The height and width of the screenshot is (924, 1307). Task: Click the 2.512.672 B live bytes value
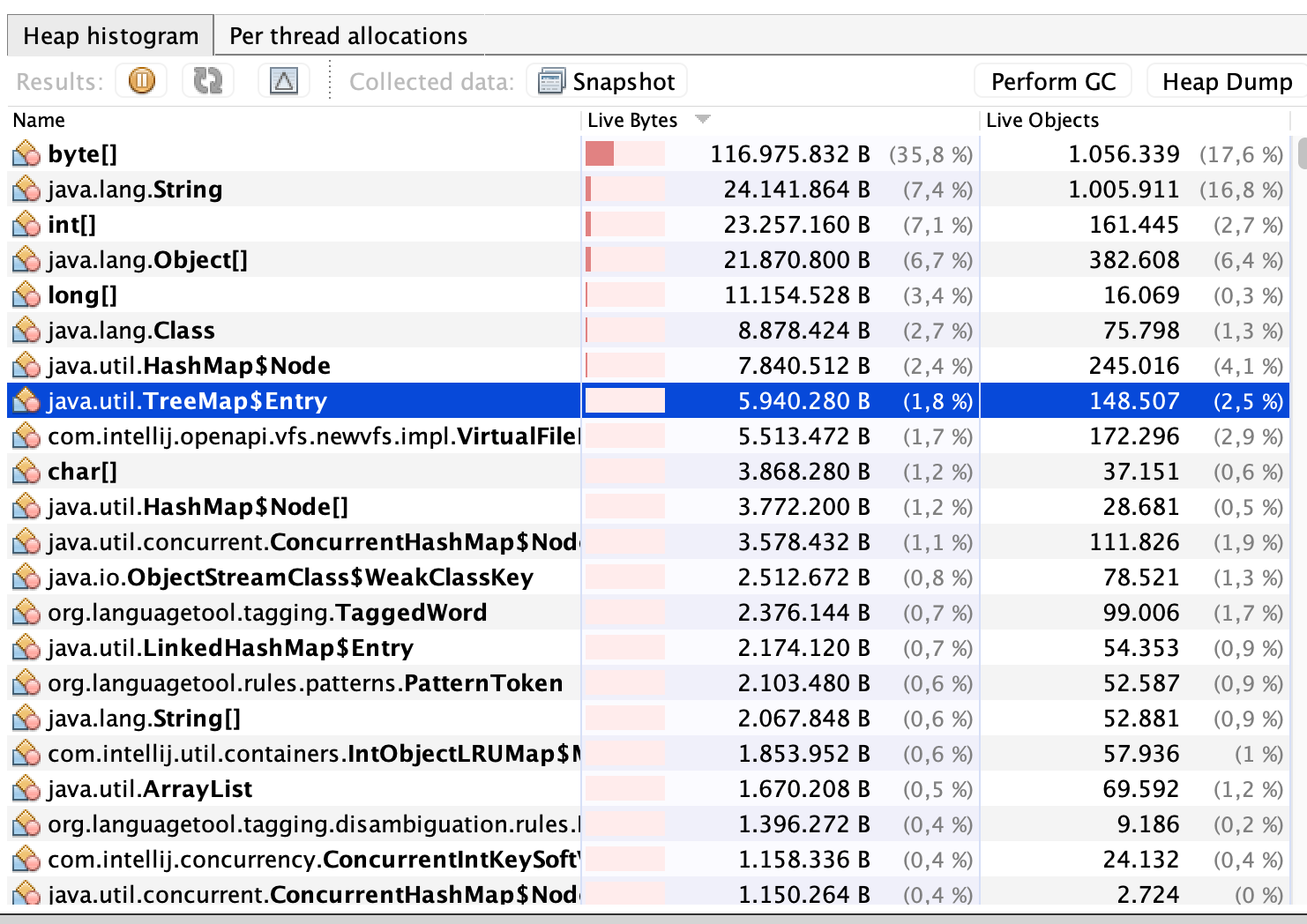pos(804,577)
